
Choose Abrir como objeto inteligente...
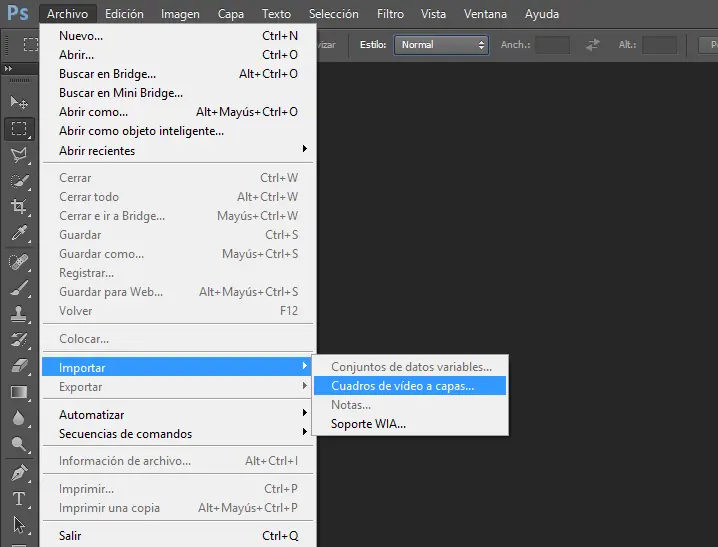[178, 131]
